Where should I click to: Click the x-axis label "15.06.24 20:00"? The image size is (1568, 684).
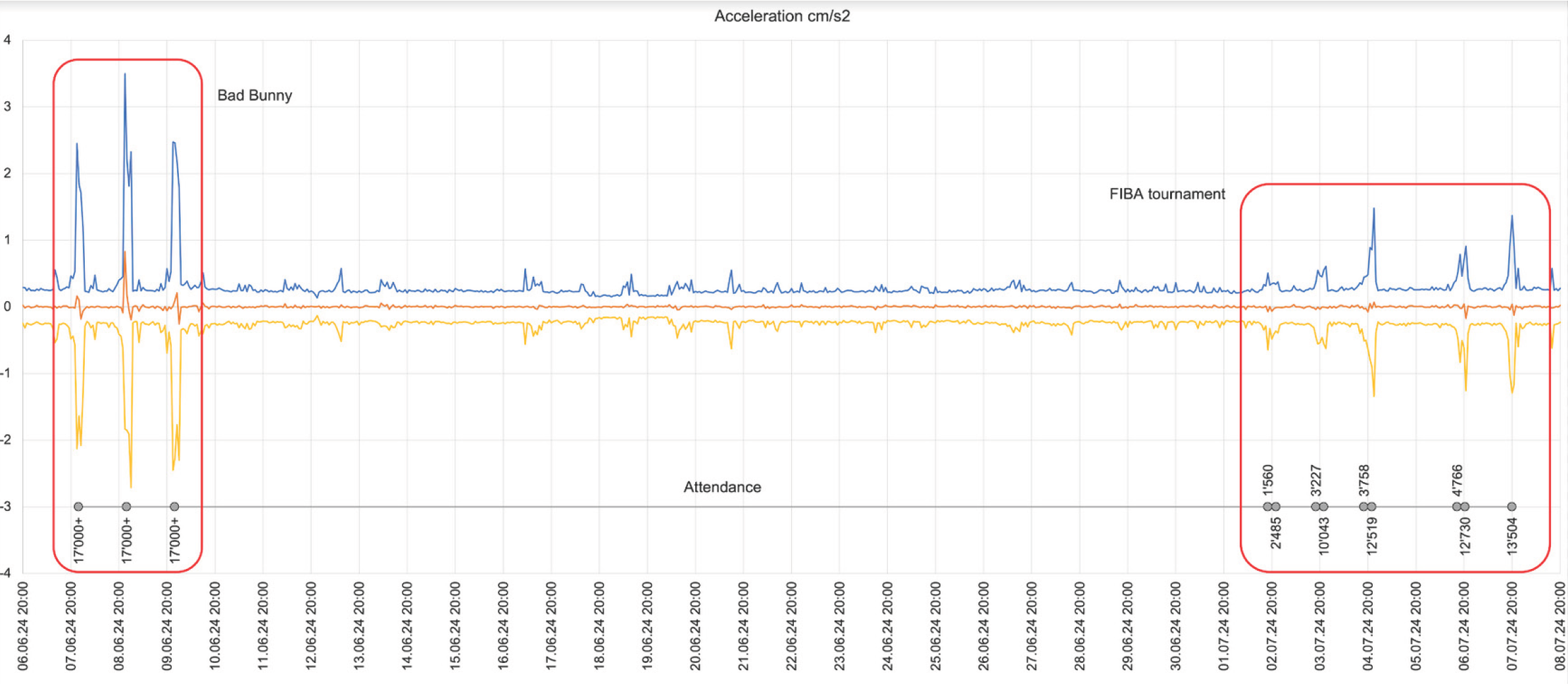[454, 625]
